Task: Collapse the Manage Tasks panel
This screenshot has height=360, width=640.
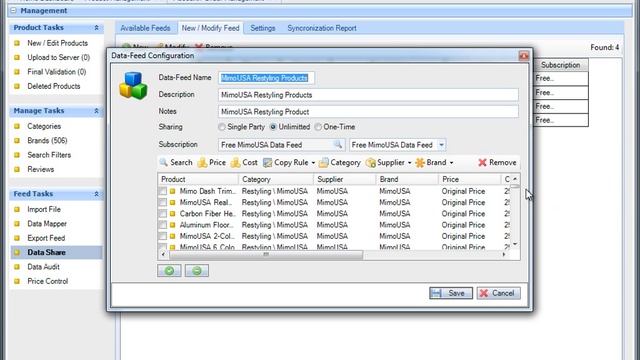Action: click(96, 111)
